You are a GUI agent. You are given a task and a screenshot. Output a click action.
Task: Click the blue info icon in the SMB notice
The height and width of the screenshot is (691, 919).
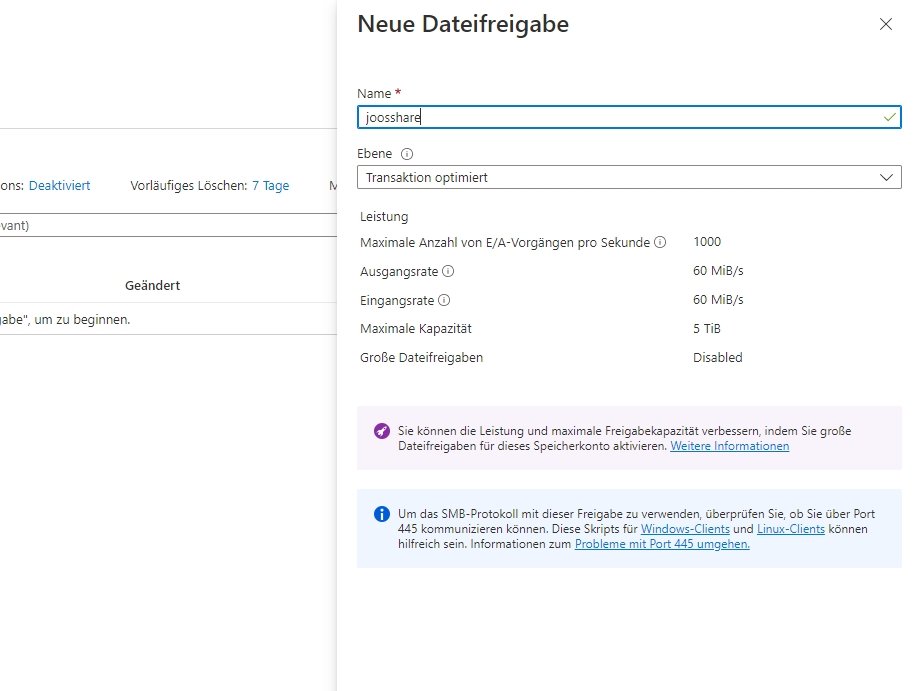[x=381, y=513]
